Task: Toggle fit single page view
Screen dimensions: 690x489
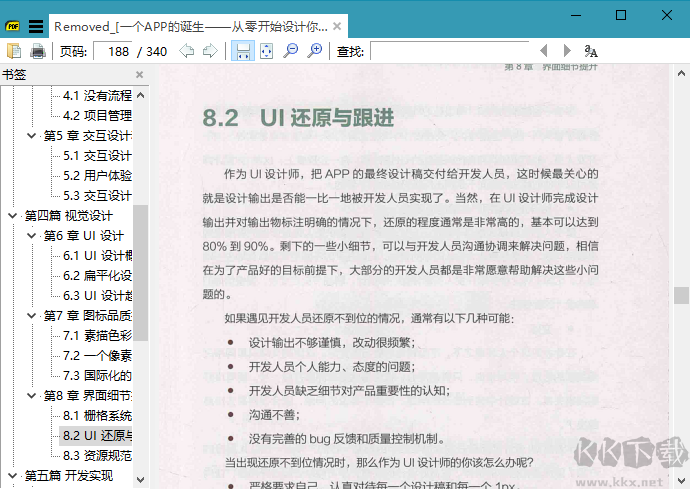Action: point(267,51)
